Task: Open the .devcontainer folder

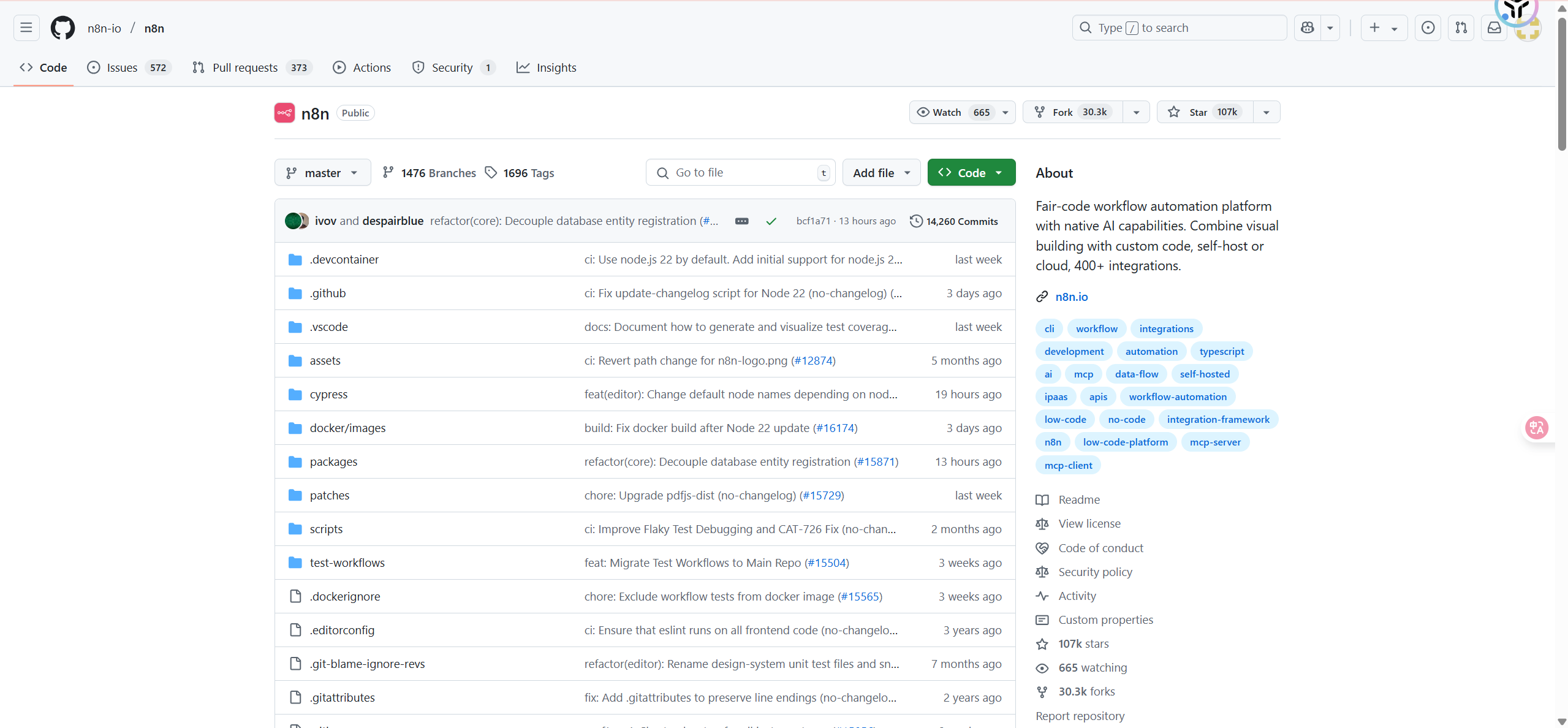Action: pyautogui.click(x=344, y=259)
